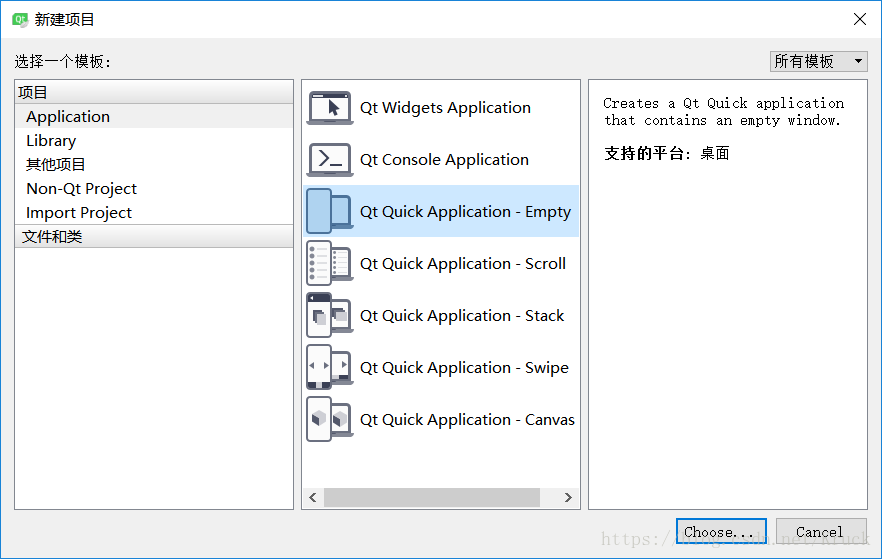Image resolution: width=882 pixels, height=559 pixels.
Task: Select the Qt Widgets Application label
Action: [x=445, y=107]
